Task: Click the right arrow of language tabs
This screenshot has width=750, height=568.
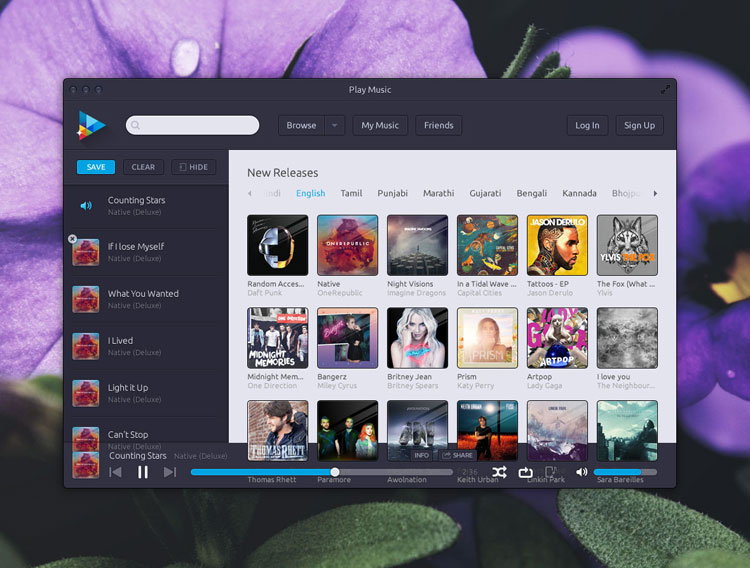Action: click(655, 193)
